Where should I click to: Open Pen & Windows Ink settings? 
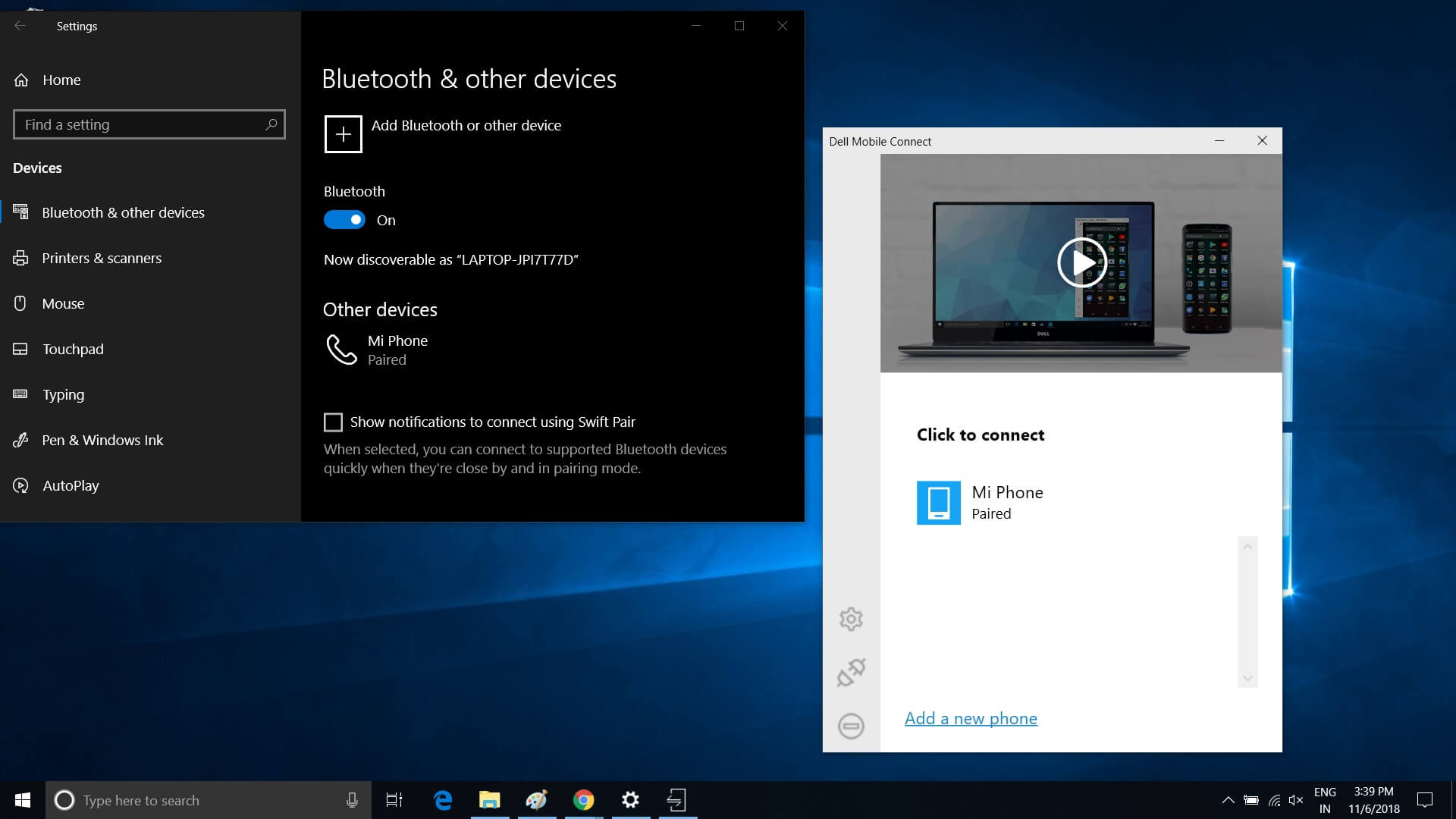pyautogui.click(x=104, y=440)
